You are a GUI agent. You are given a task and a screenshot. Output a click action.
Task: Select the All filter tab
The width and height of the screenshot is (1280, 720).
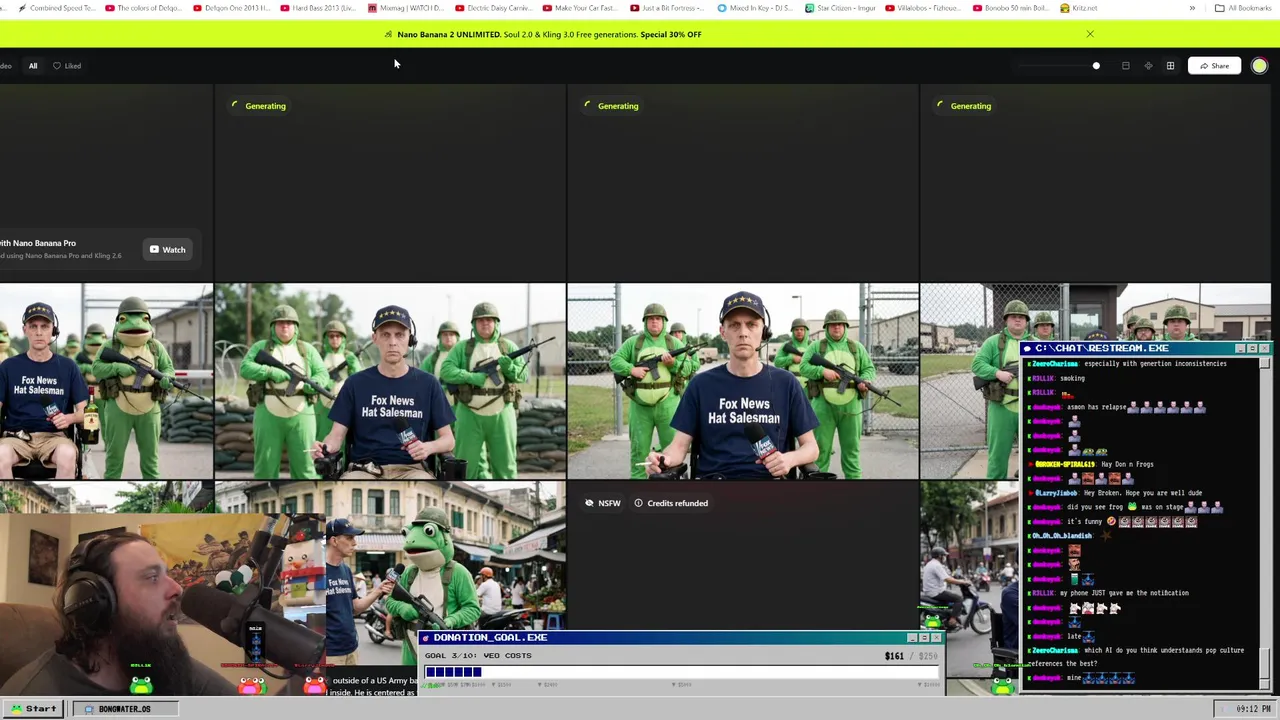click(x=33, y=66)
